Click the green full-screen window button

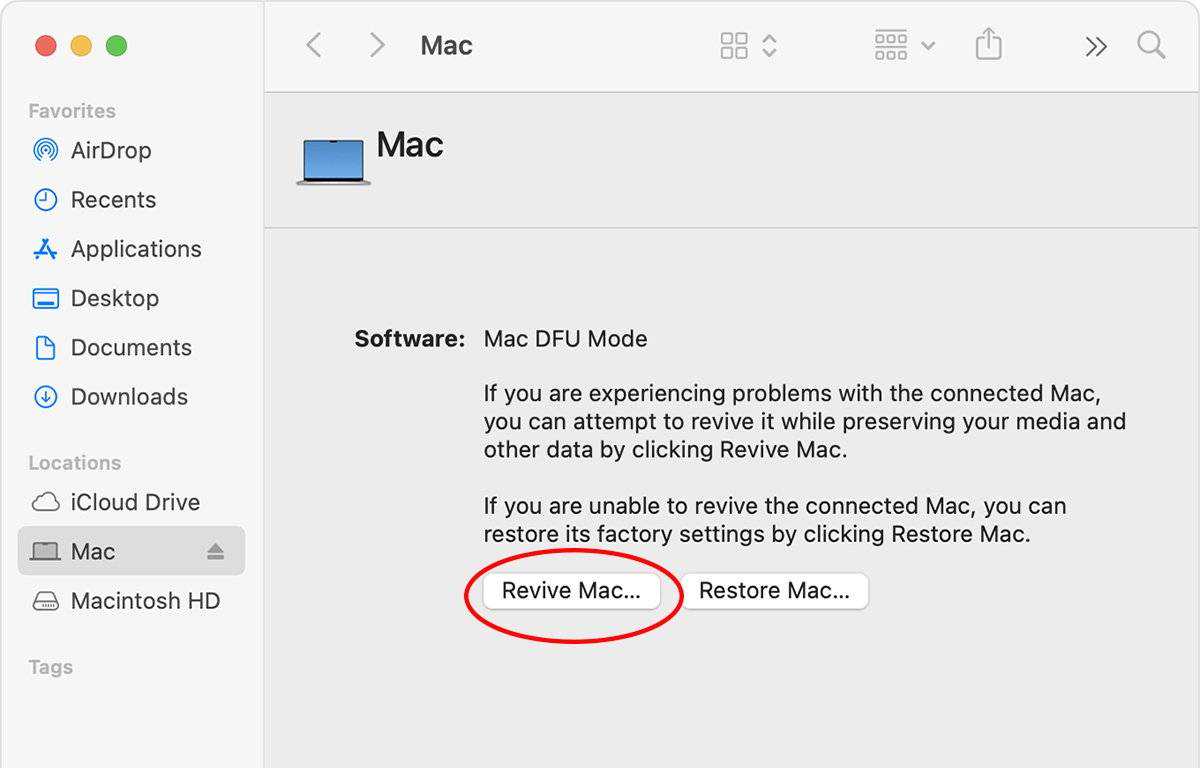pyautogui.click(x=117, y=46)
